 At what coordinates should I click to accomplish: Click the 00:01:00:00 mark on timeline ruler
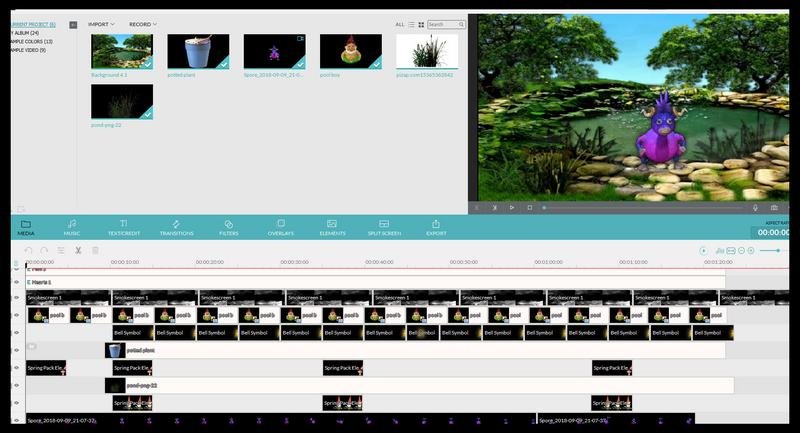548,262
